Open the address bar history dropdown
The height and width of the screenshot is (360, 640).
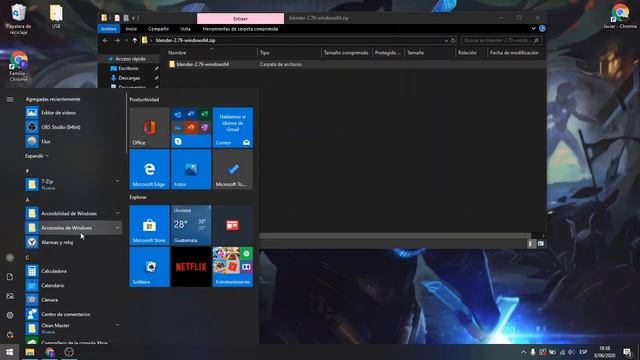(446, 40)
